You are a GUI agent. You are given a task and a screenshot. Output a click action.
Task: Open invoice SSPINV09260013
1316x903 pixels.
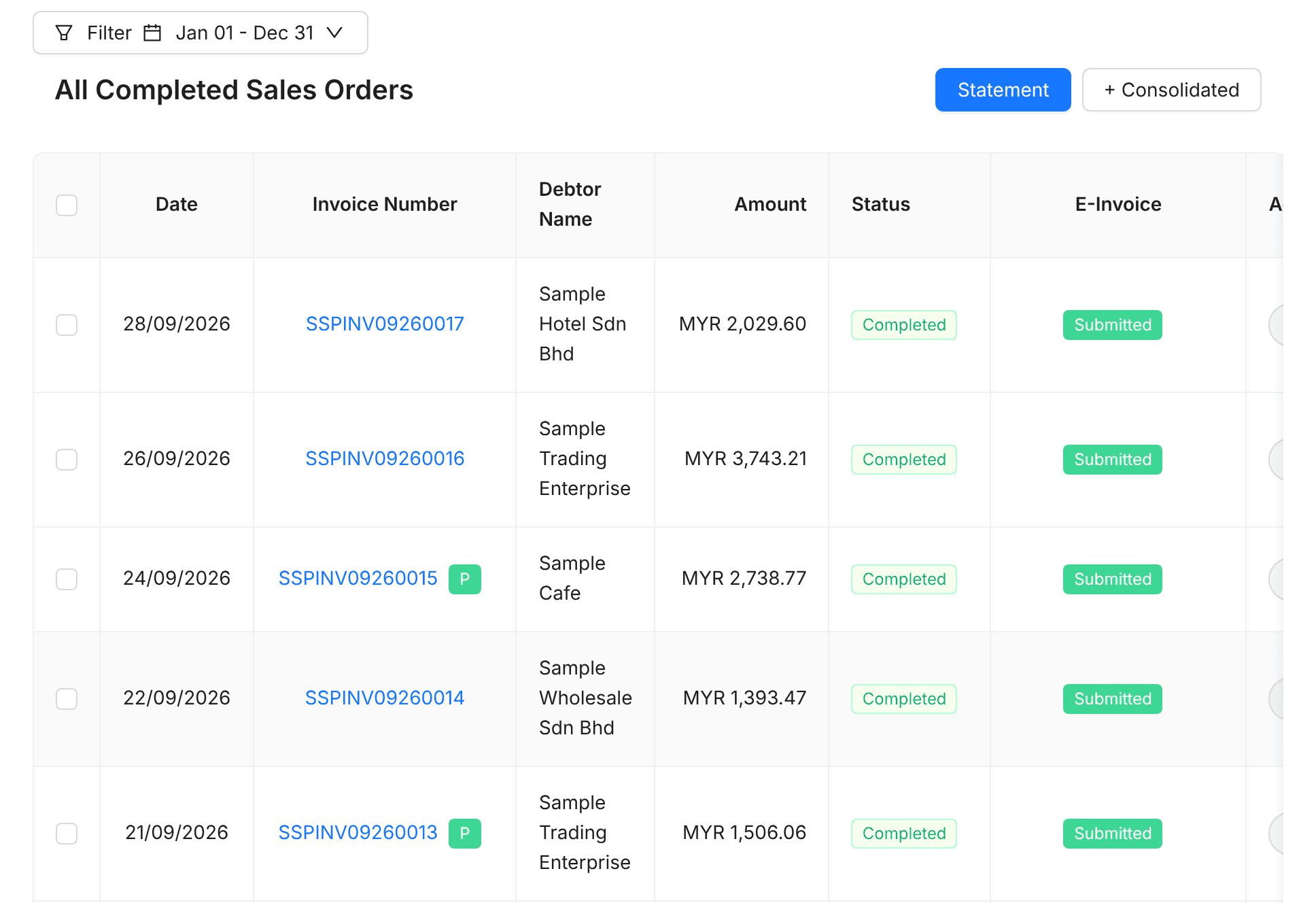pos(358,832)
